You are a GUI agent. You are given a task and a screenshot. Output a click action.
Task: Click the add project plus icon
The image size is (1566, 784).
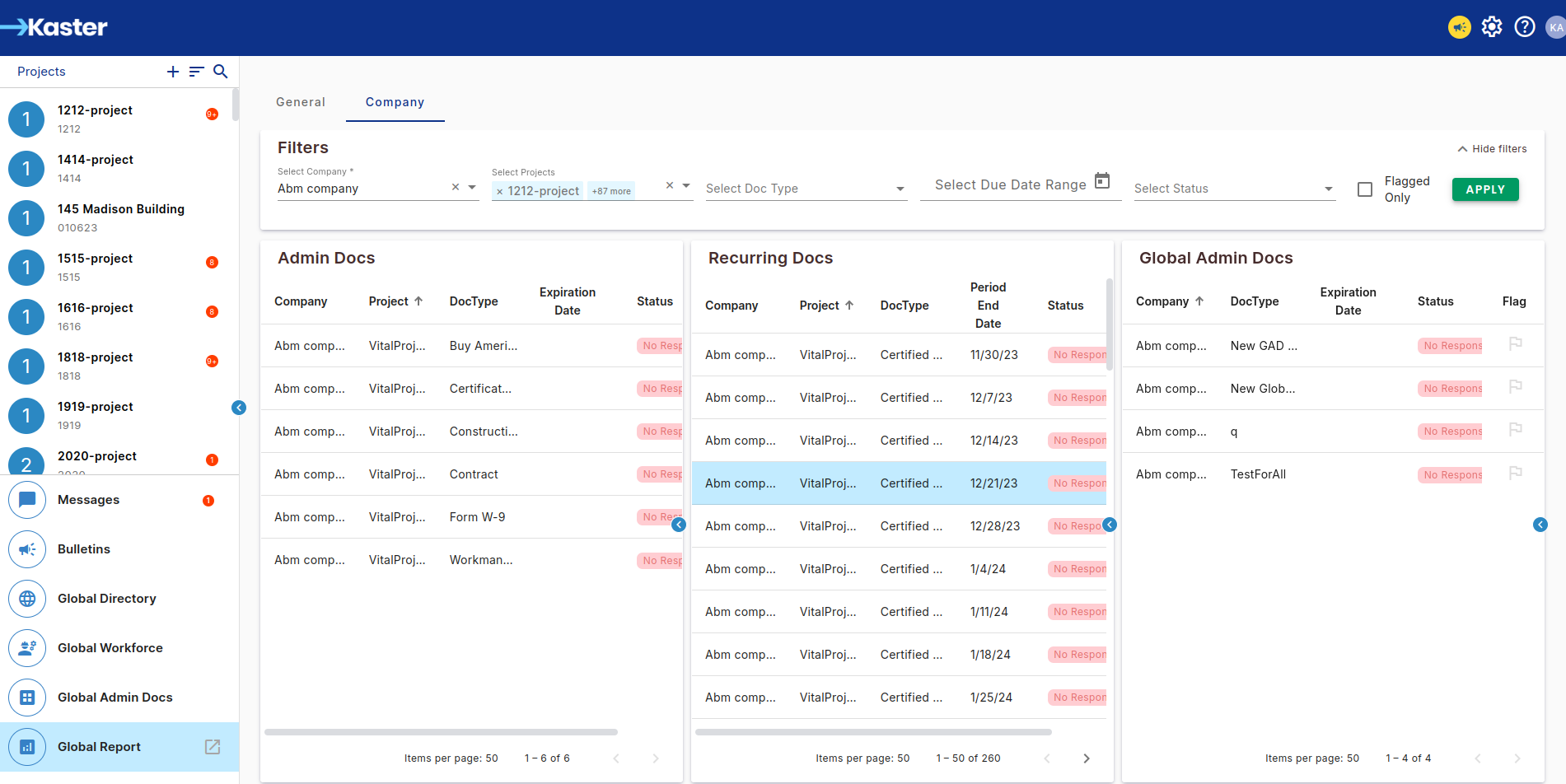point(173,72)
